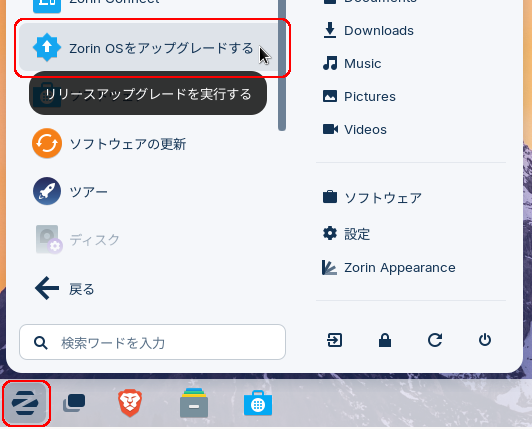Toggle the Zorin menu taskbar button
The height and width of the screenshot is (429, 532).
(x=25, y=403)
